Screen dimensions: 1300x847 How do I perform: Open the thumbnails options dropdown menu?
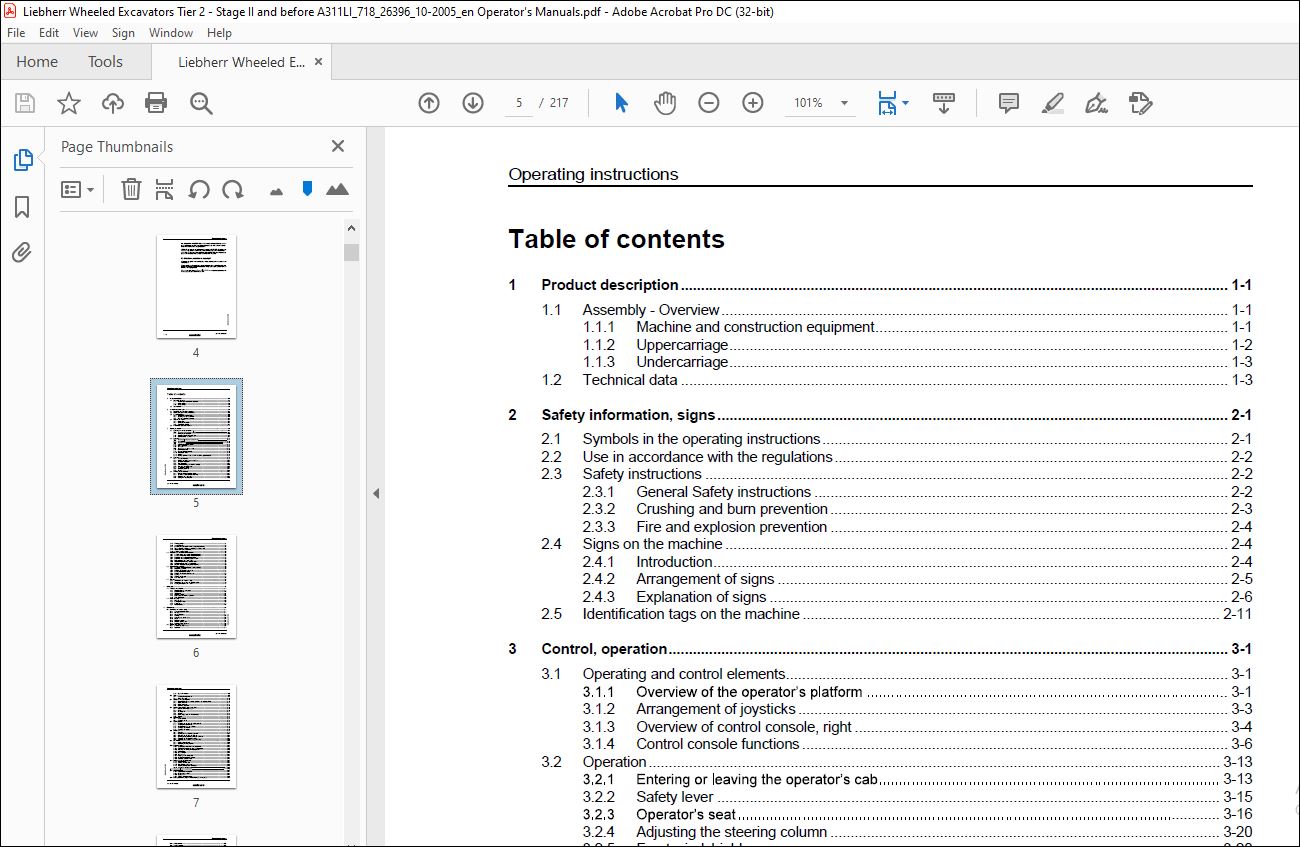click(77, 189)
